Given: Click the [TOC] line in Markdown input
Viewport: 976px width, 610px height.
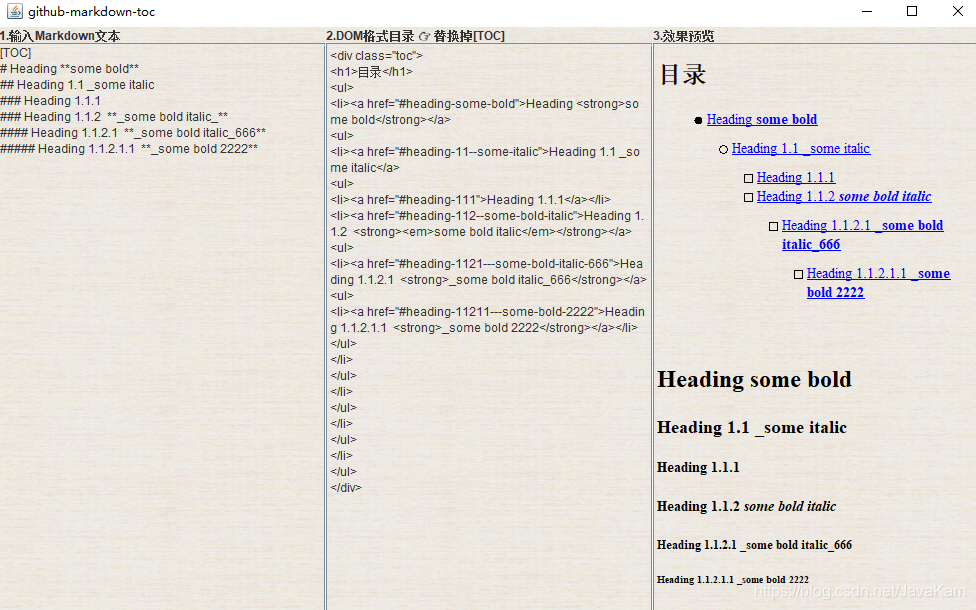Looking at the screenshot, I should click(x=16, y=53).
